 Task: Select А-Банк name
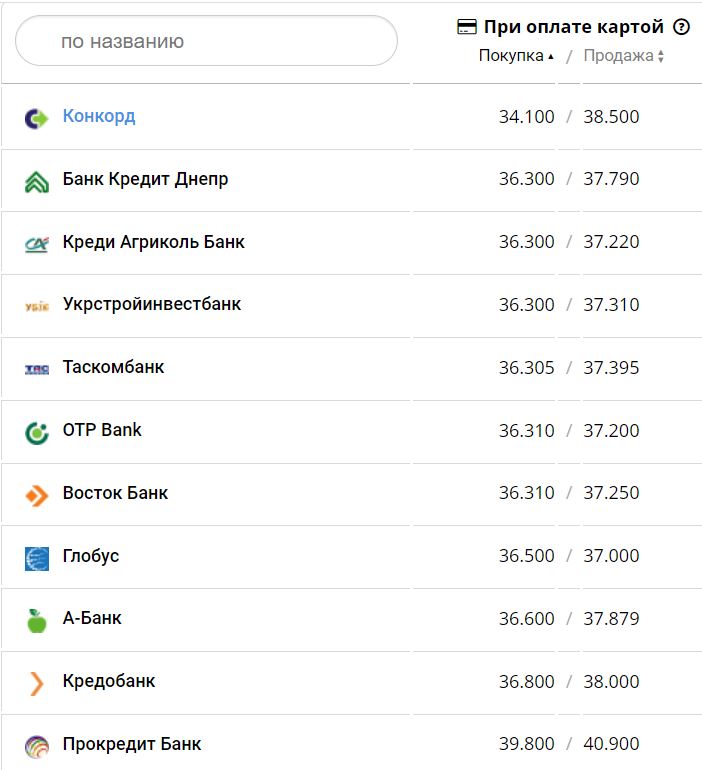[92, 618]
